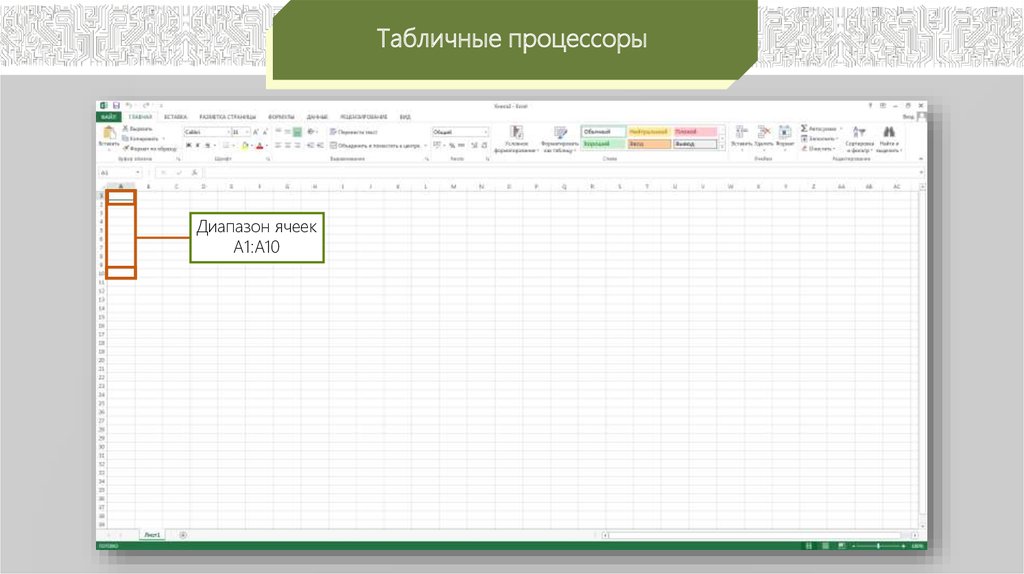Click the Fill (Заполнить) command
The width and height of the screenshot is (1024, 574).
(819, 138)
